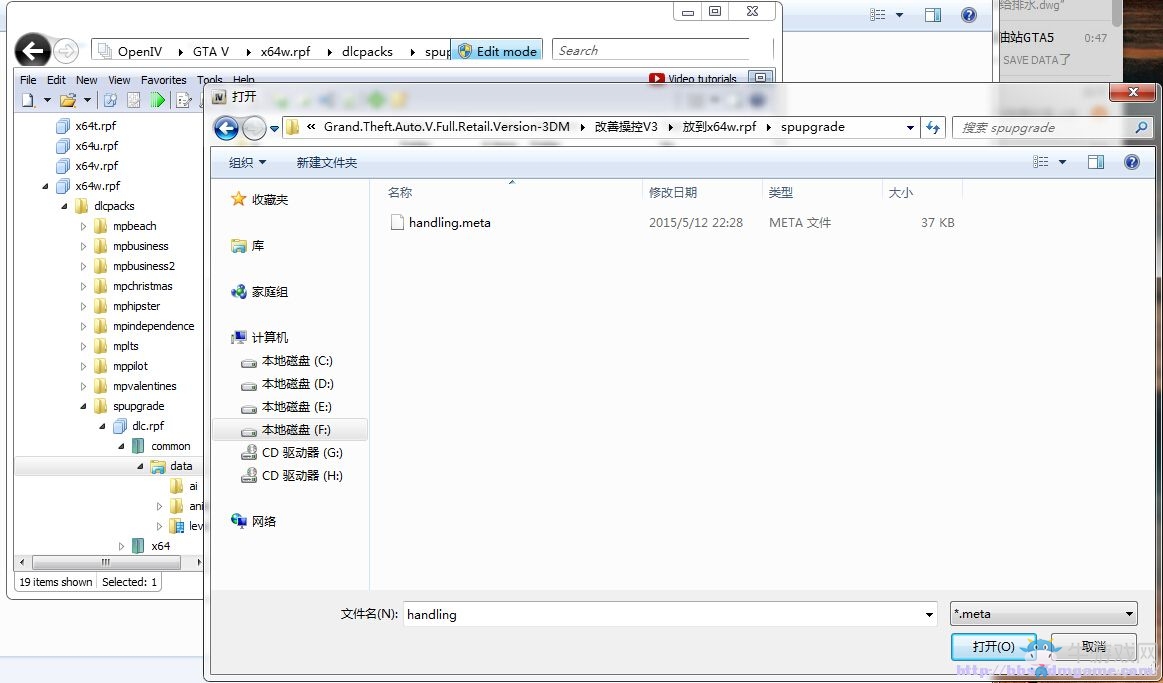This screenshot has height=683, width=1163.
Task: Click the OpenIV tree horizontal scrollbar
Action: tap(107, 563)
